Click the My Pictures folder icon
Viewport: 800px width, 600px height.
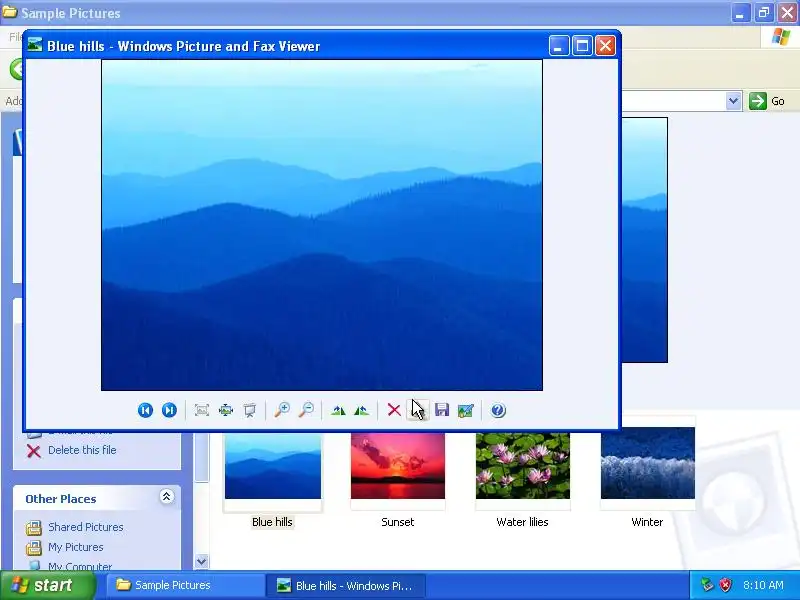[34, 547]
